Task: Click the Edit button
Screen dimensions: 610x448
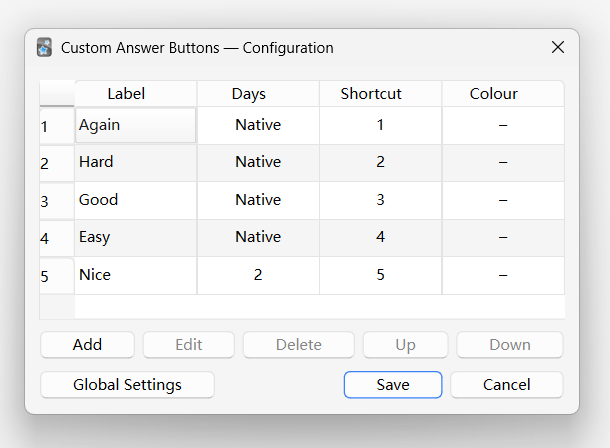Action: pyautogui.click(x=189, y=345)
